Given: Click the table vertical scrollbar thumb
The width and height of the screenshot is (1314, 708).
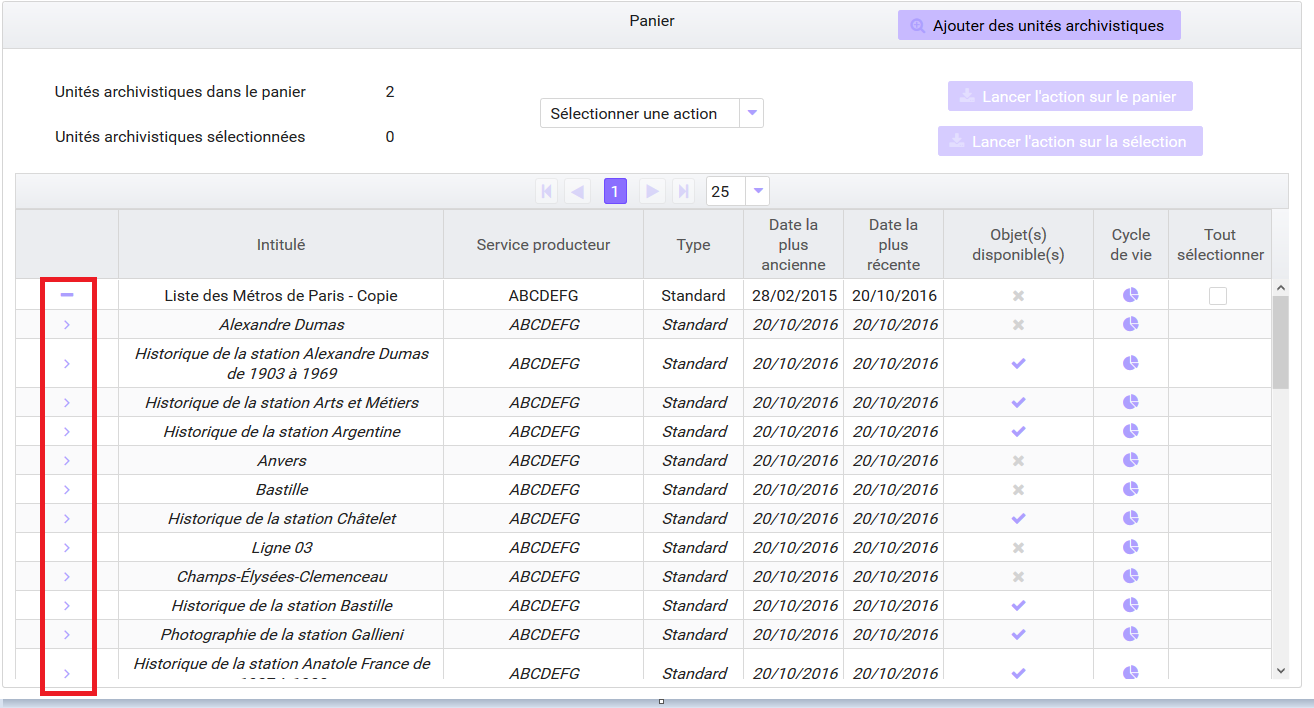Looking at the screenshot, I should click(1280, 341).
